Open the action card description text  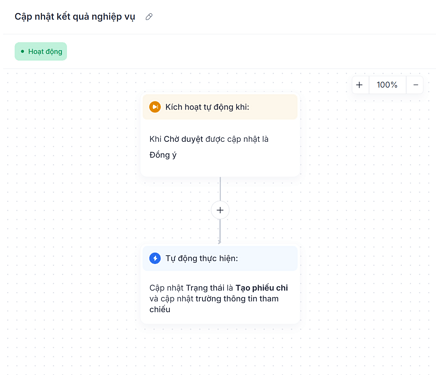[219, 299]
